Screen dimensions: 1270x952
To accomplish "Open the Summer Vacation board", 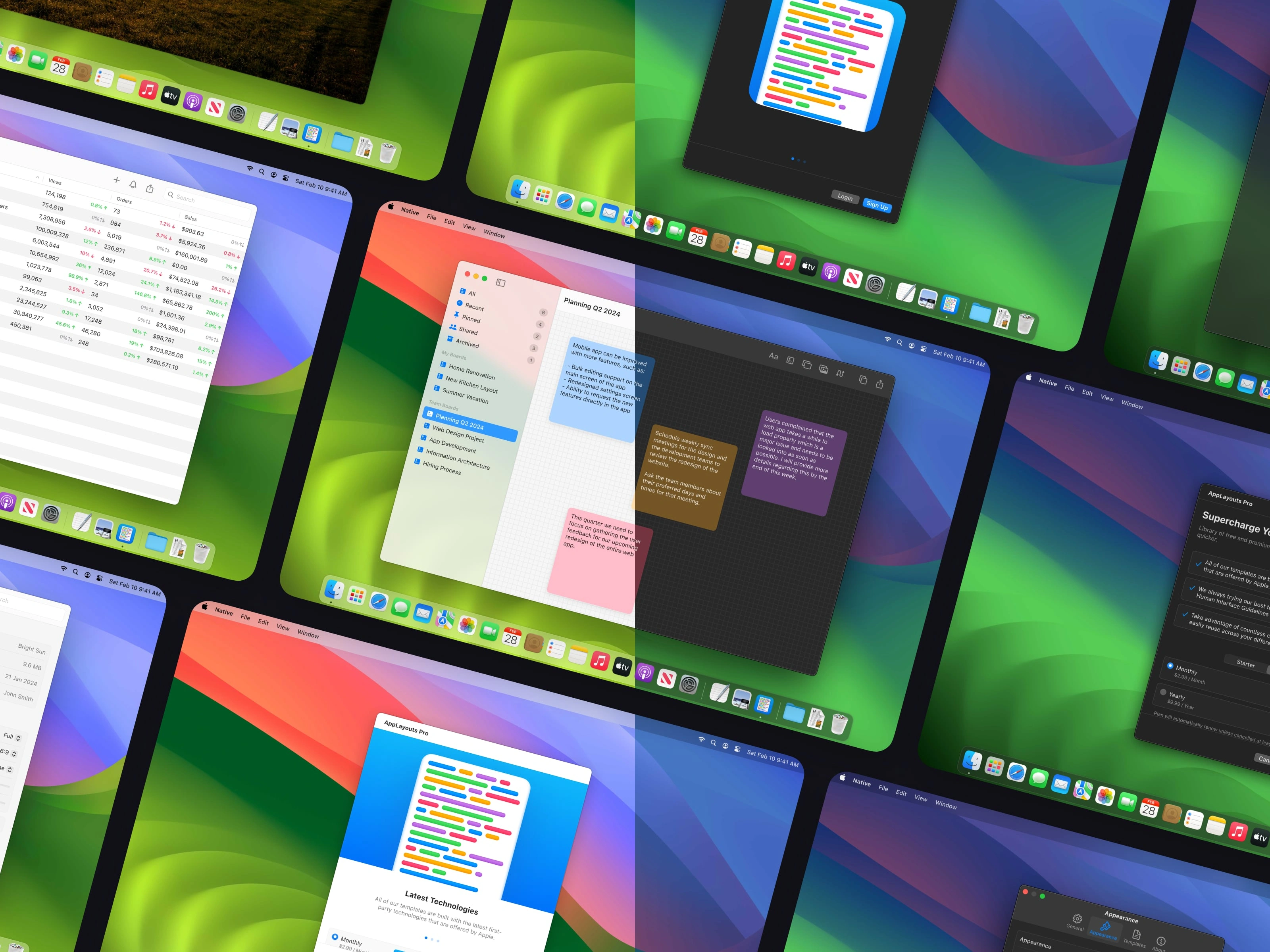I will (x=465, y=396).
